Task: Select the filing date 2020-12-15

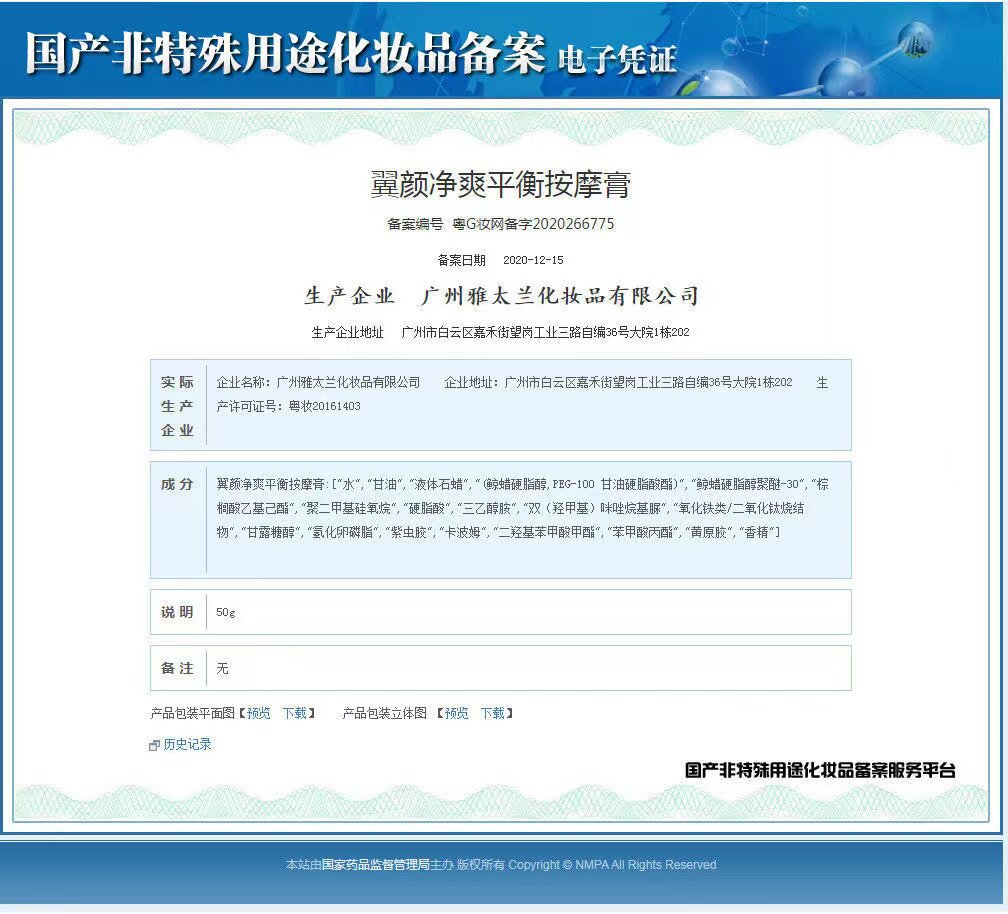Action: tap(533, 260)
